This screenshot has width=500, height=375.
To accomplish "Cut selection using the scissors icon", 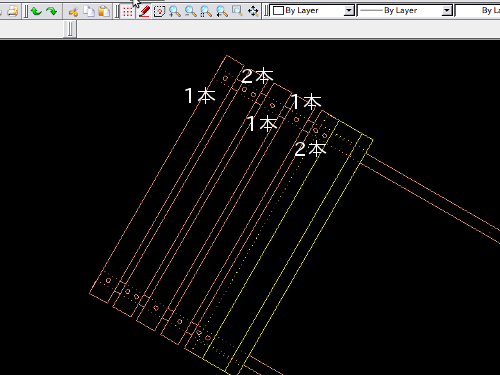I will click(x=73, y=12).
